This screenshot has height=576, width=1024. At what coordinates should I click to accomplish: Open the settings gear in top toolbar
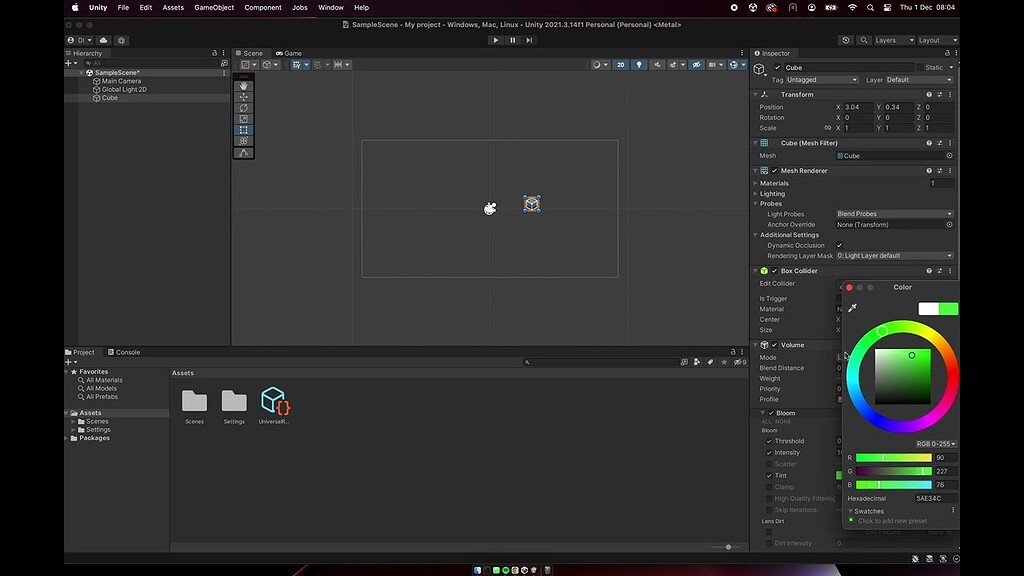121,40
